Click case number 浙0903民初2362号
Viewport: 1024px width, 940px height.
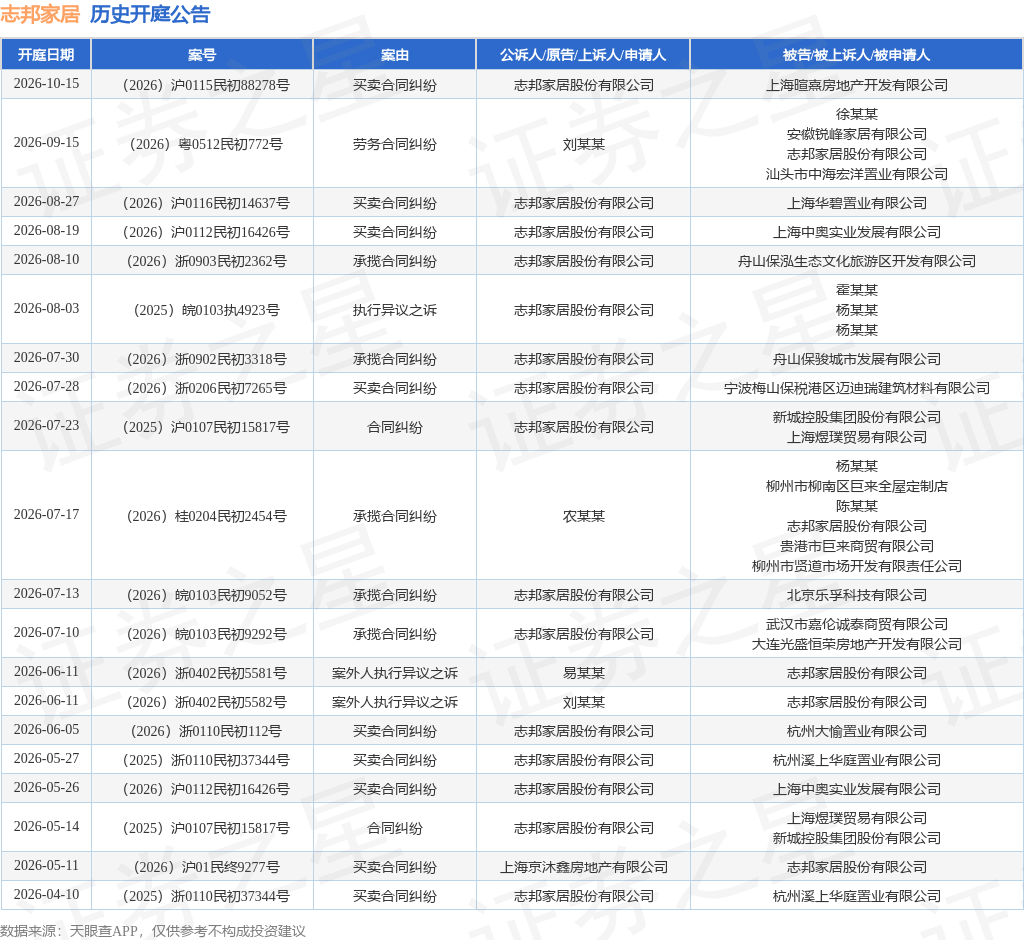pos(206,261)
